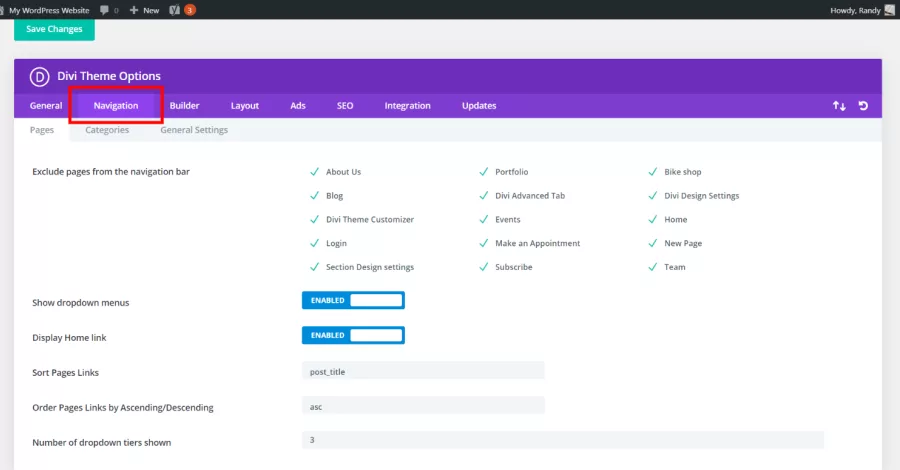Toggle the Subscribe page checkmark

[x=483, y=267]
